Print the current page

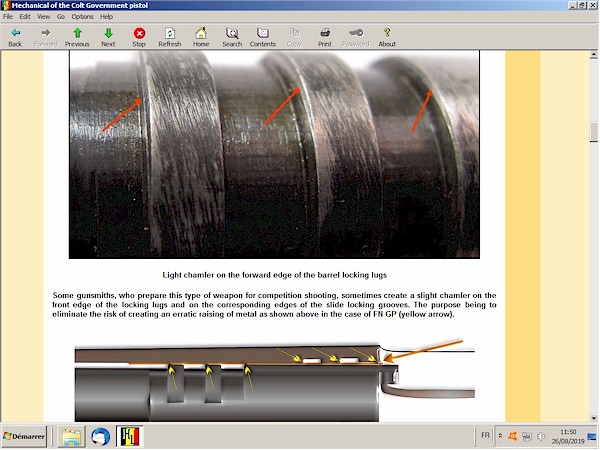tap(325, 37)
